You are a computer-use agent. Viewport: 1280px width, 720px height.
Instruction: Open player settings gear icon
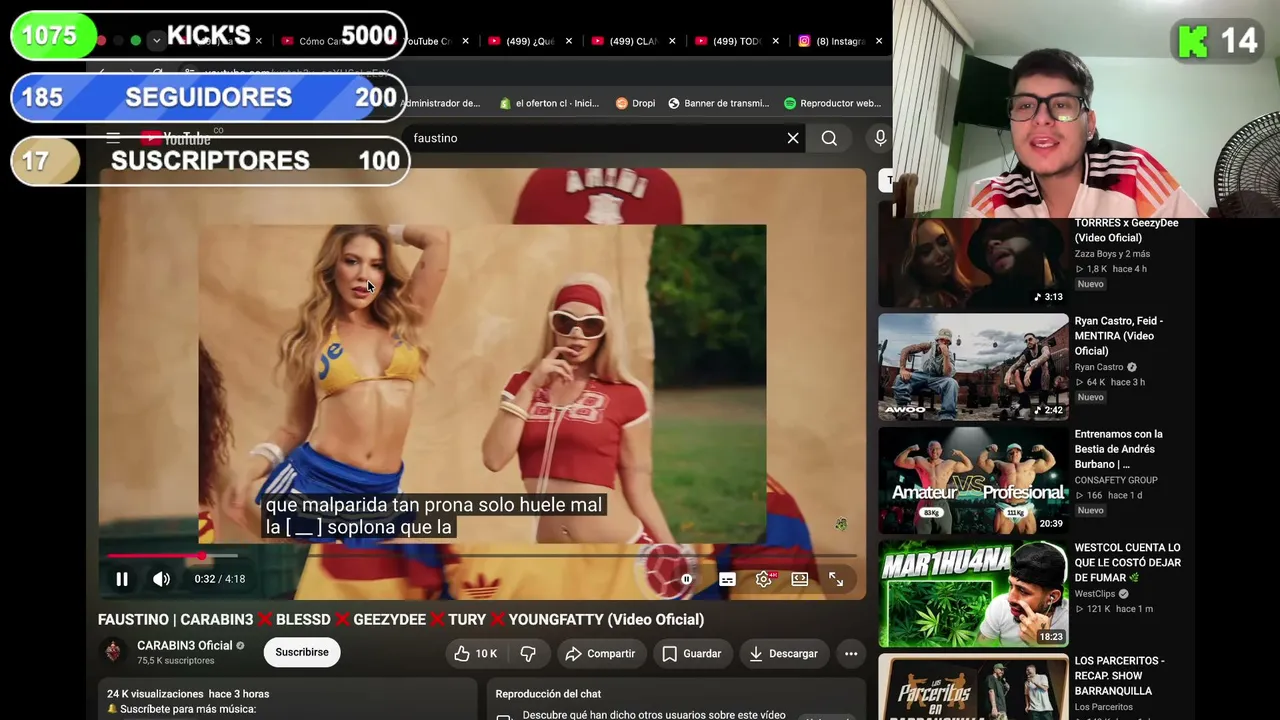(x=764, y=579)
